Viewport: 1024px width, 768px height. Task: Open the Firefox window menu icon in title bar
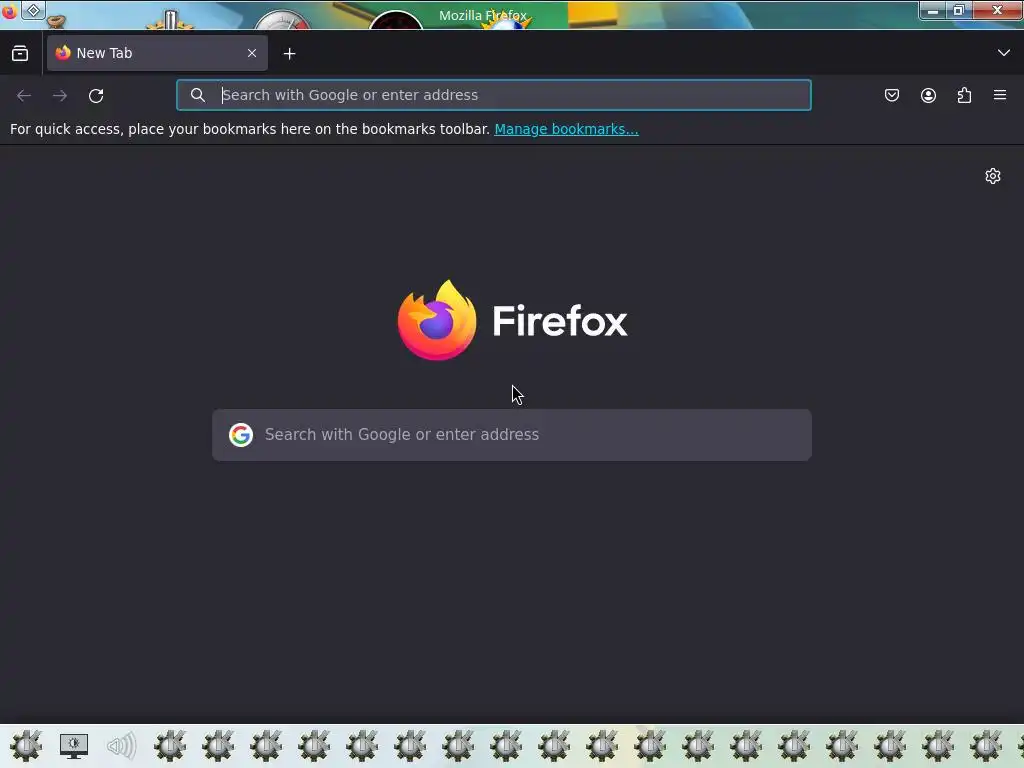[8, 11]
